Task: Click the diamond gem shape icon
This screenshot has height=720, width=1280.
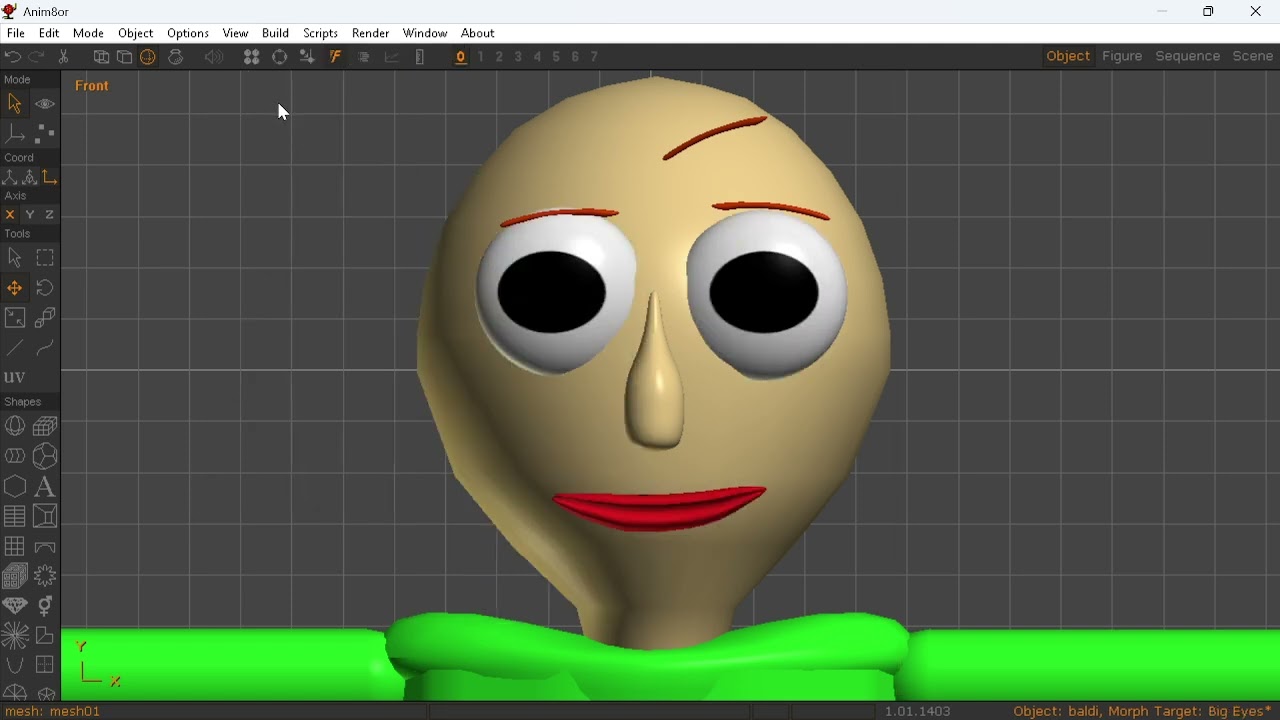Action: [x=15, y=606]
